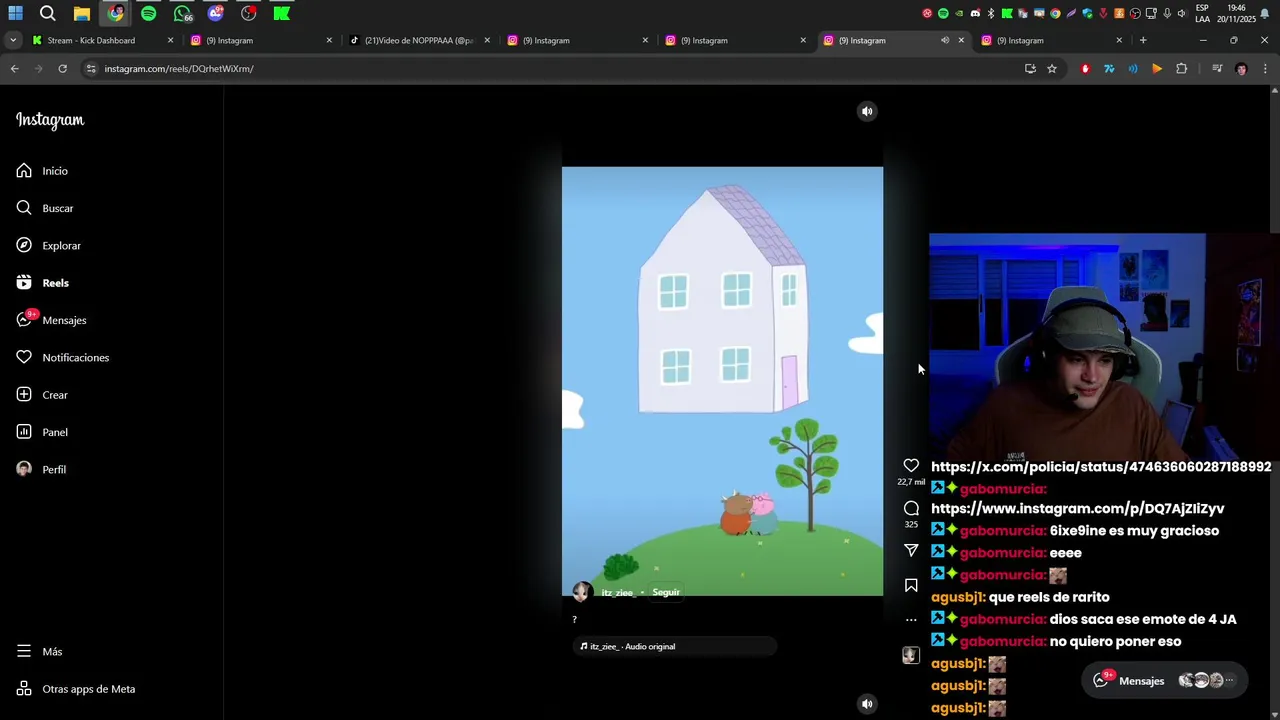Click the address bar URL
Screen dimensions: 1280x720
(179, 69)
